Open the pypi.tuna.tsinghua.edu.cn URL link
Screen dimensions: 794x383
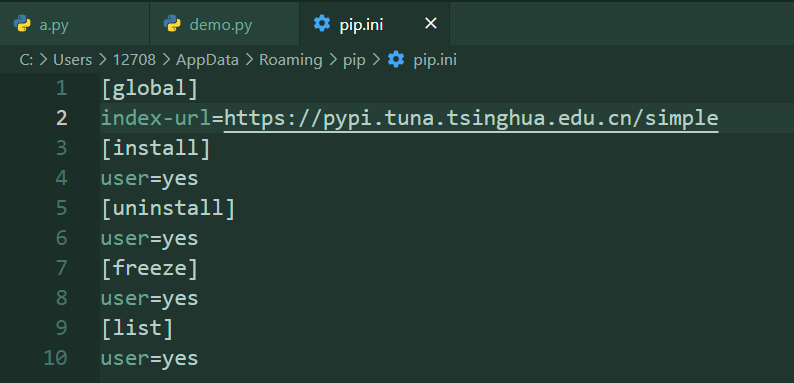[x=471, y=119]
